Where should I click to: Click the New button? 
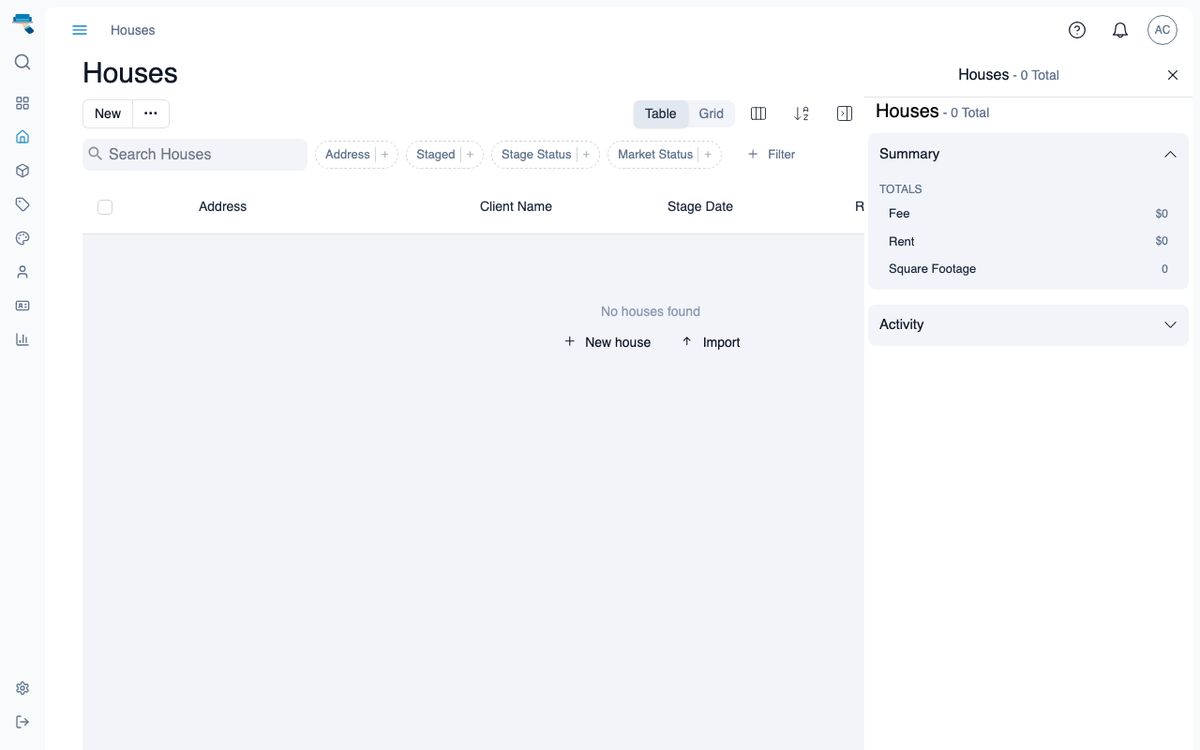coord(108,114)
